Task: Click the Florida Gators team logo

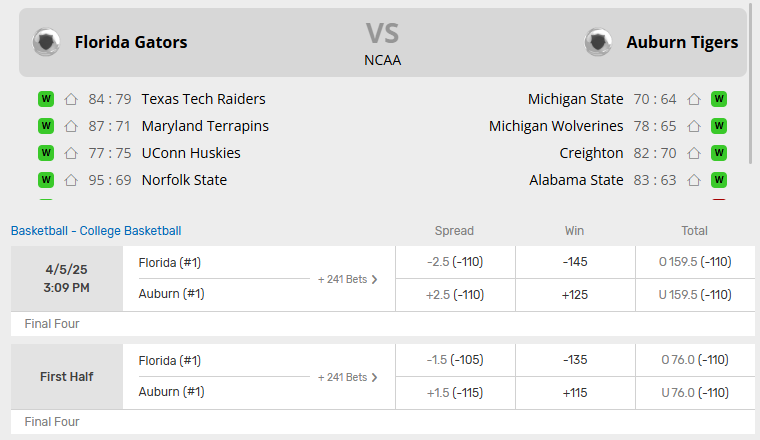Action: pyautogui.click(x=46, y=42)
